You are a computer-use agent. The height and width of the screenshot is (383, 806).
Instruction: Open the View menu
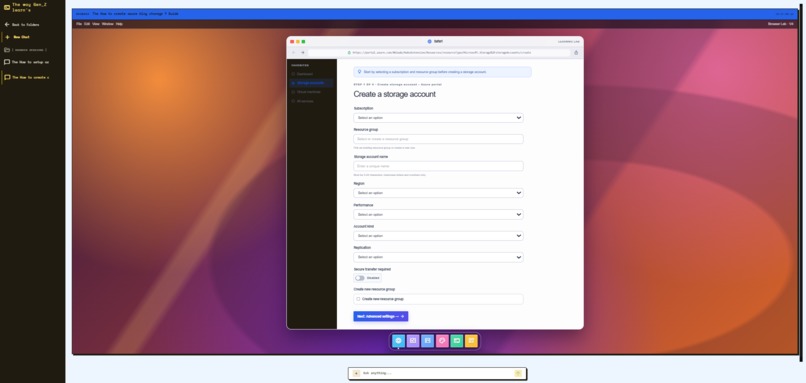pyautogui.click(x=96, y=24)
